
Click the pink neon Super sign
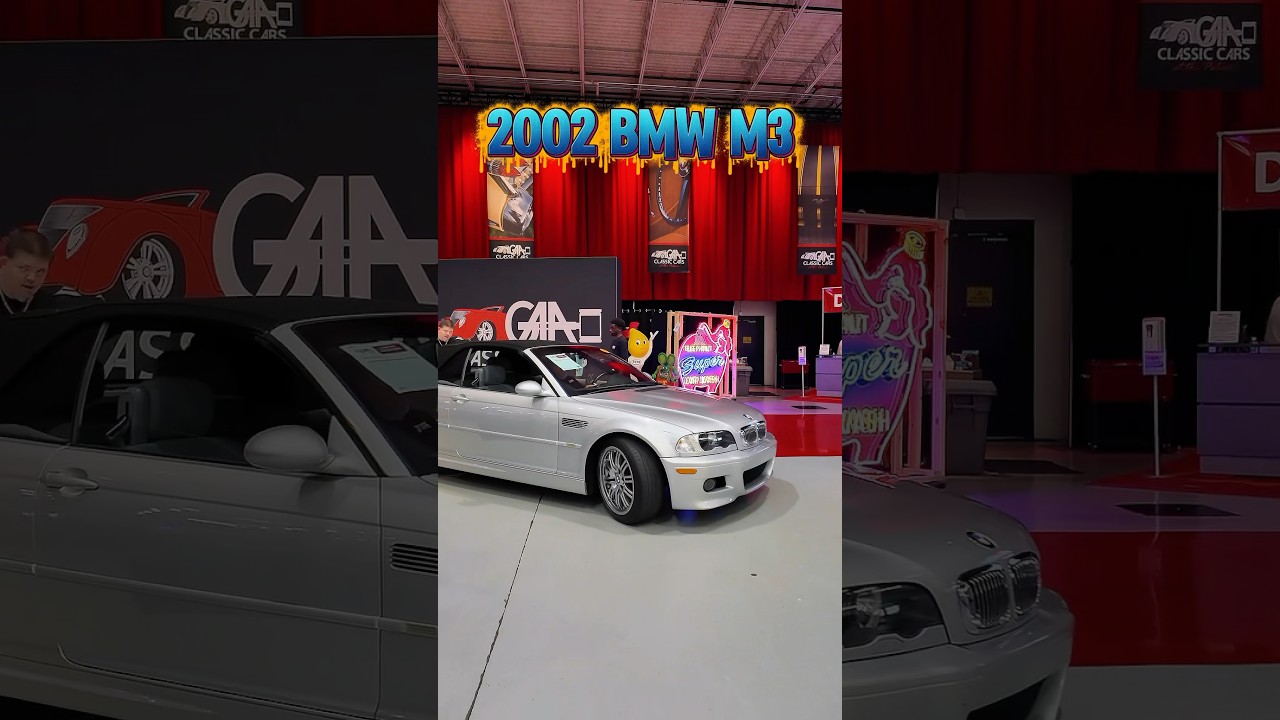tap(706, 356)
